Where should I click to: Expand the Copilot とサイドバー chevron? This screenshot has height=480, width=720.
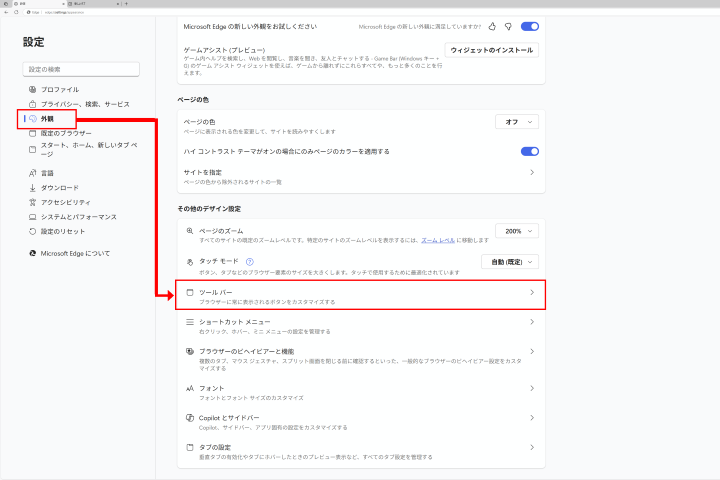[532, 418]
